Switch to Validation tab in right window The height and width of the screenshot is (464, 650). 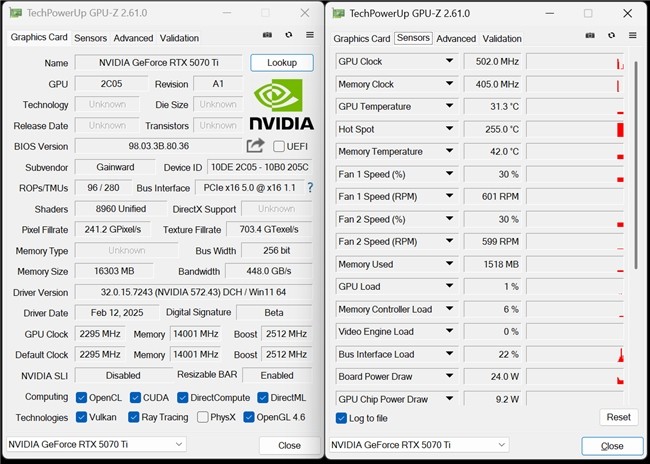point(502,39)
